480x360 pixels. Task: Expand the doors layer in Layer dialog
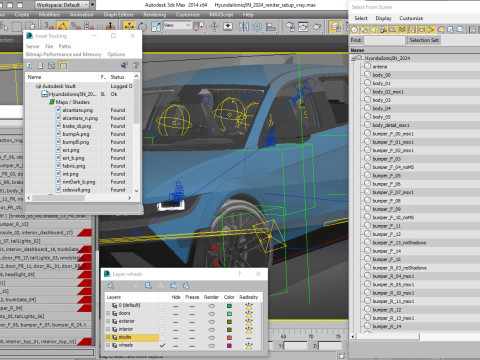tap(108, 313)
